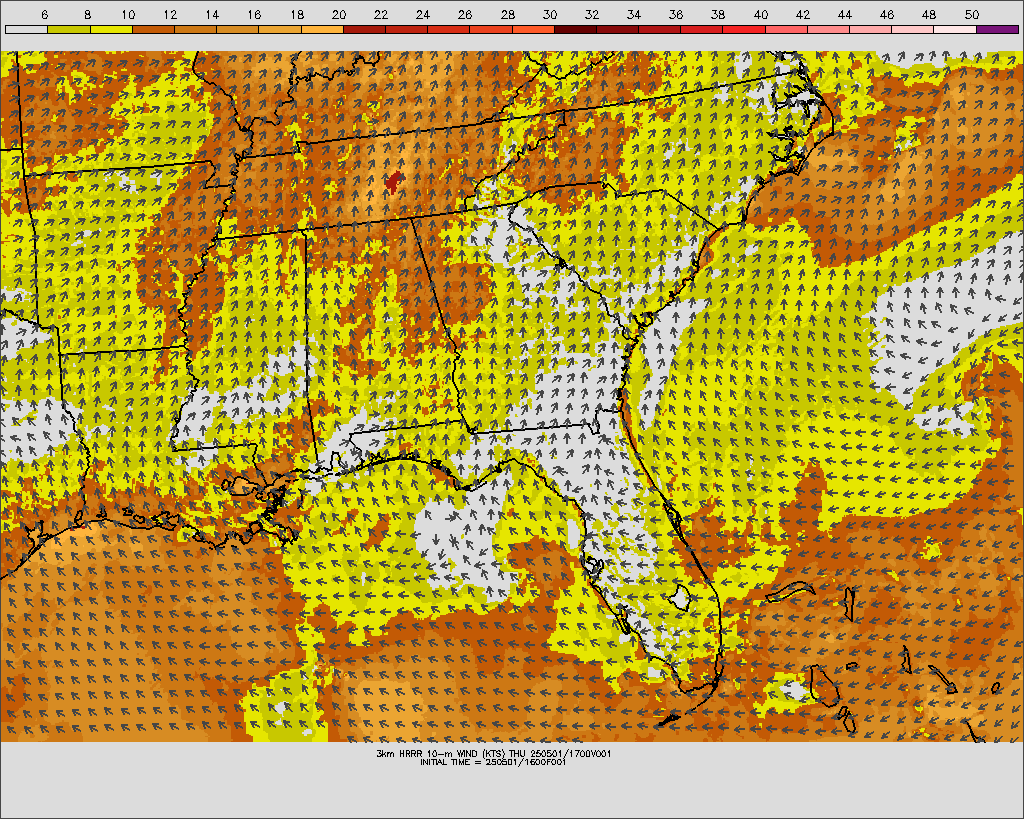Pick the dark red swatch between 20 and 22
The height and width of the screenshot is (819, 1024).
click(364, 29)
